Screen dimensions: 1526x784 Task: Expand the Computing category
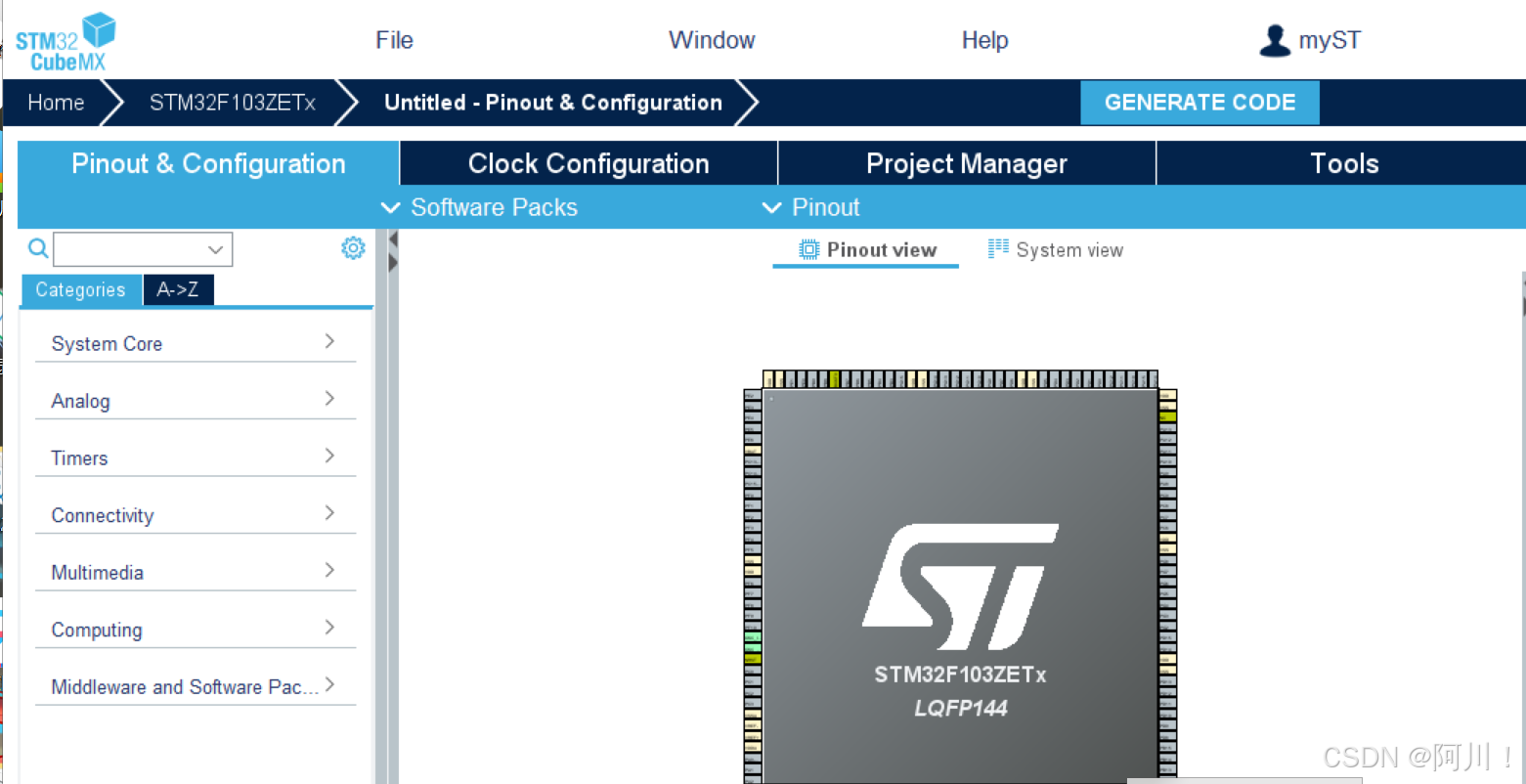[196, 630]
